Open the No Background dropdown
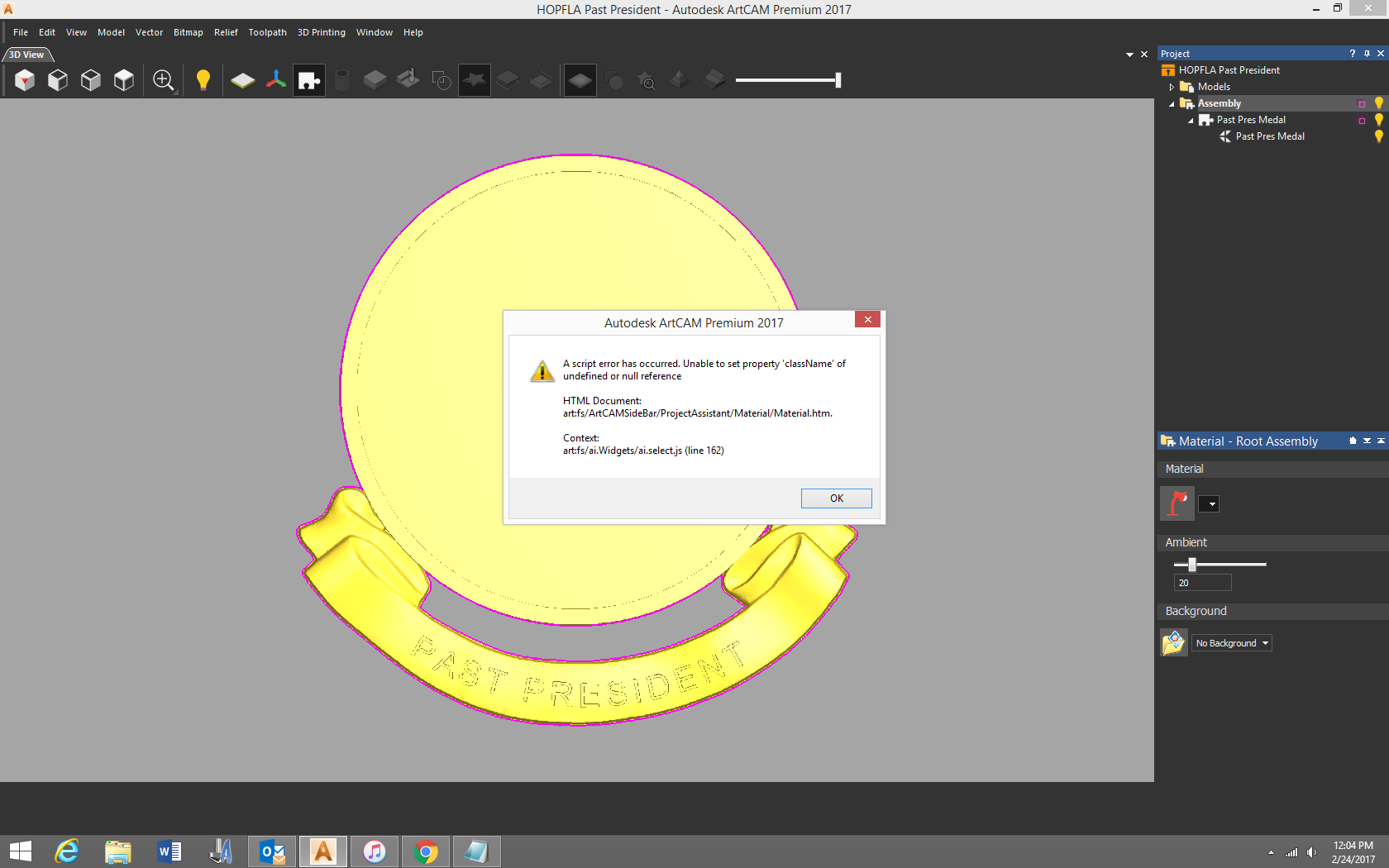Viewport: 1389px width, 868px height. tap(1231, 642)
